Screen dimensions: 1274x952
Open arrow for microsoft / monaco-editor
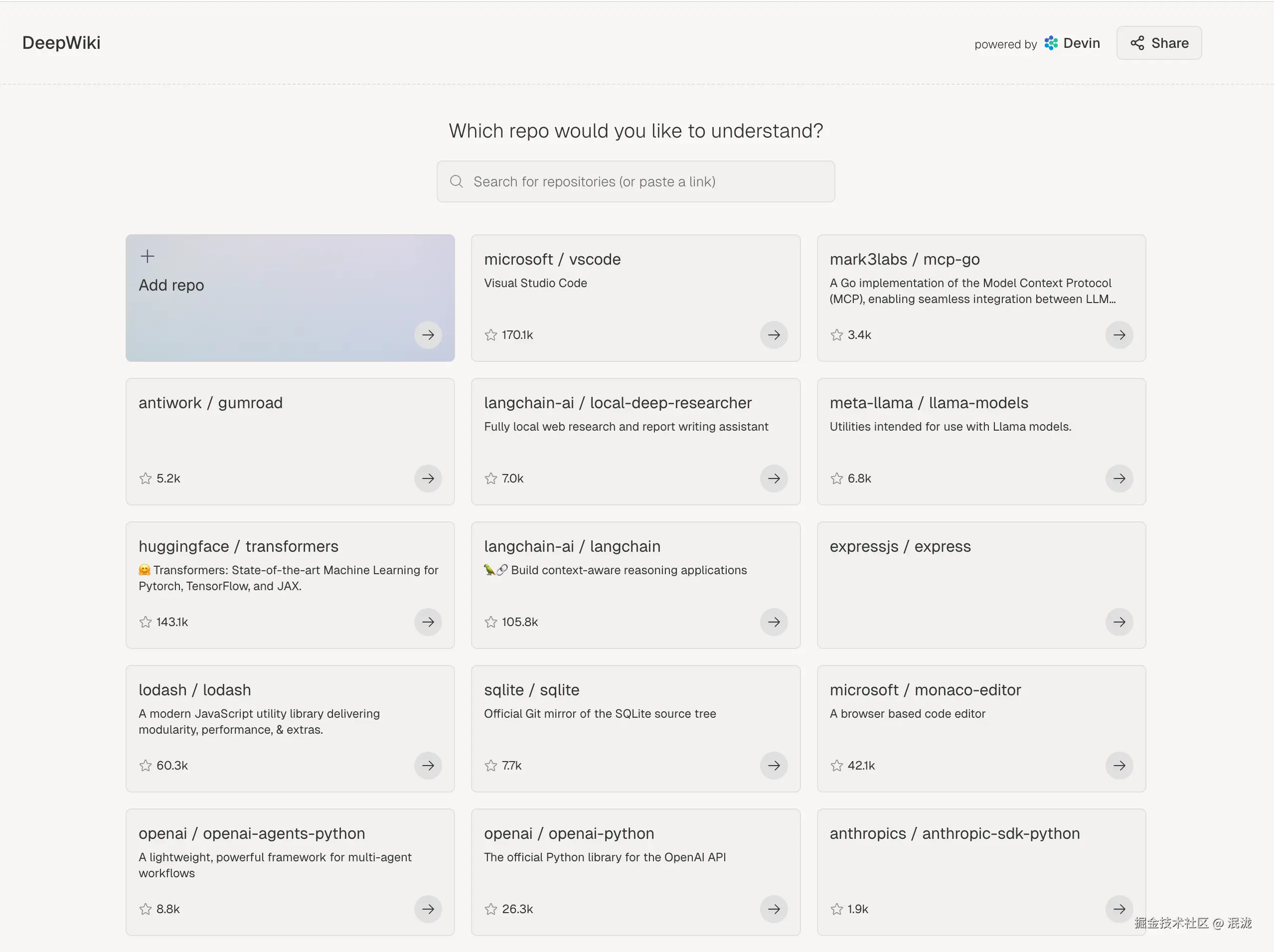click(1119, 766)
